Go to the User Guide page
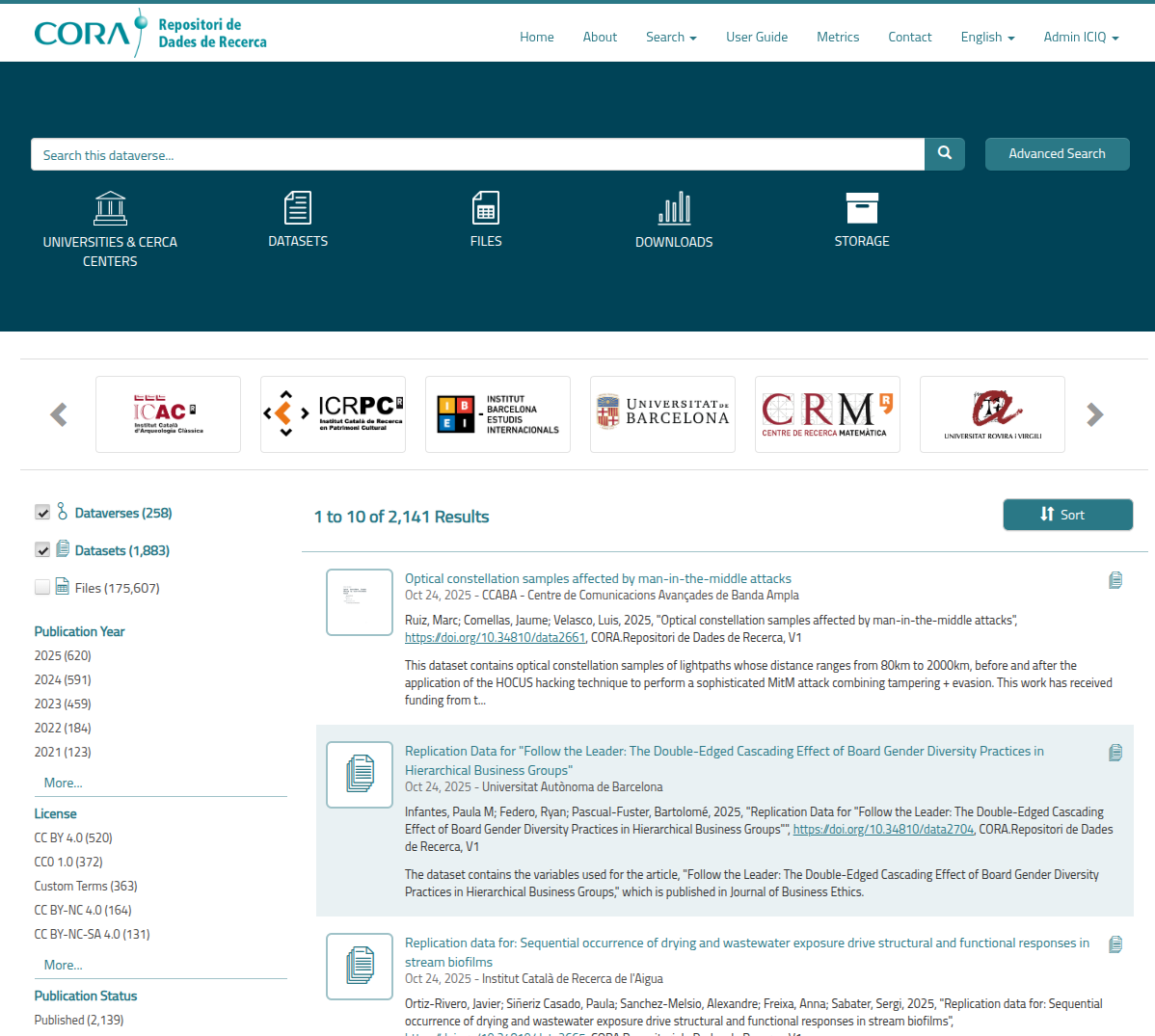The image size is (1155, 1036). pyautogui.click(x=756, y=37)
